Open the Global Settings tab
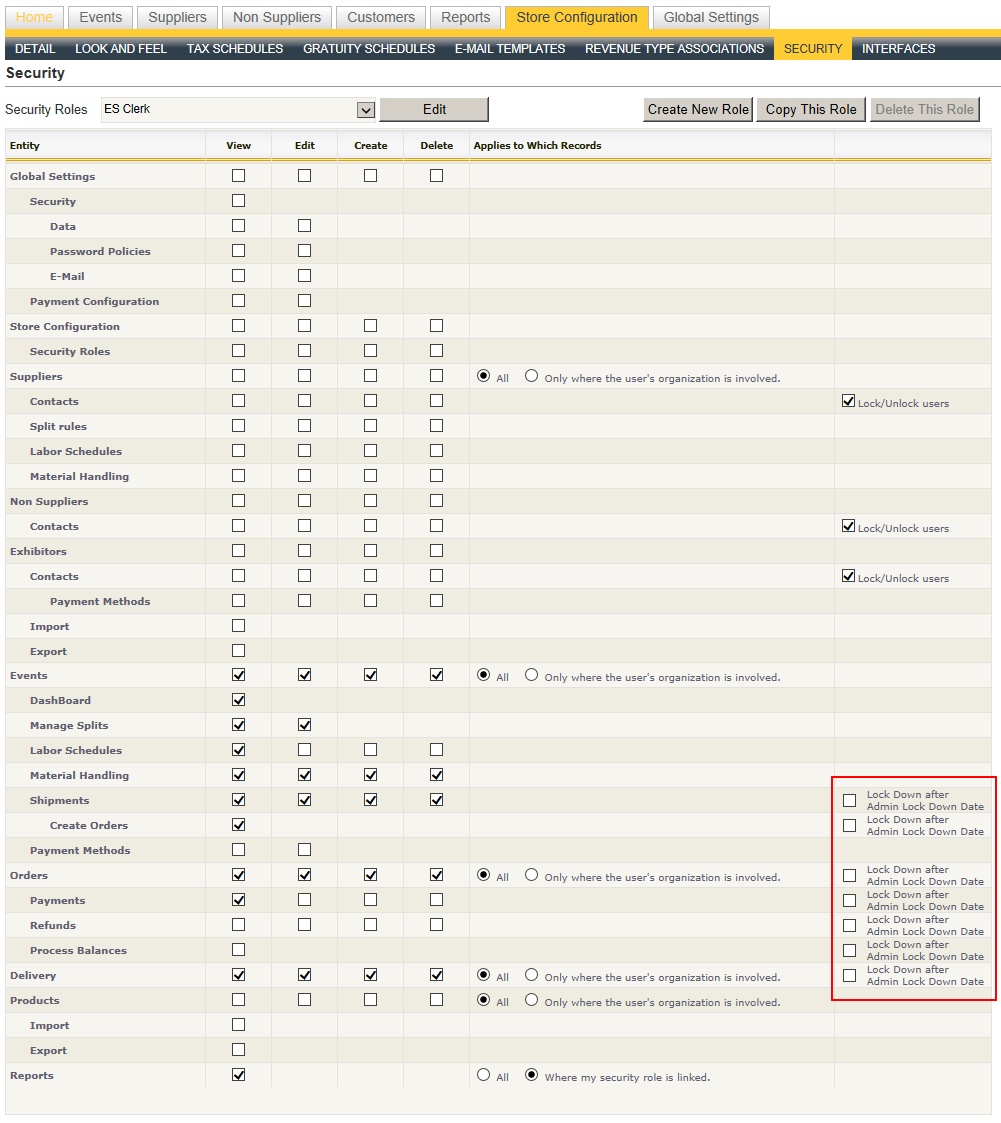Viewport: 1001px width, 1123px height. pyautogui.click(x=711, y=17)
